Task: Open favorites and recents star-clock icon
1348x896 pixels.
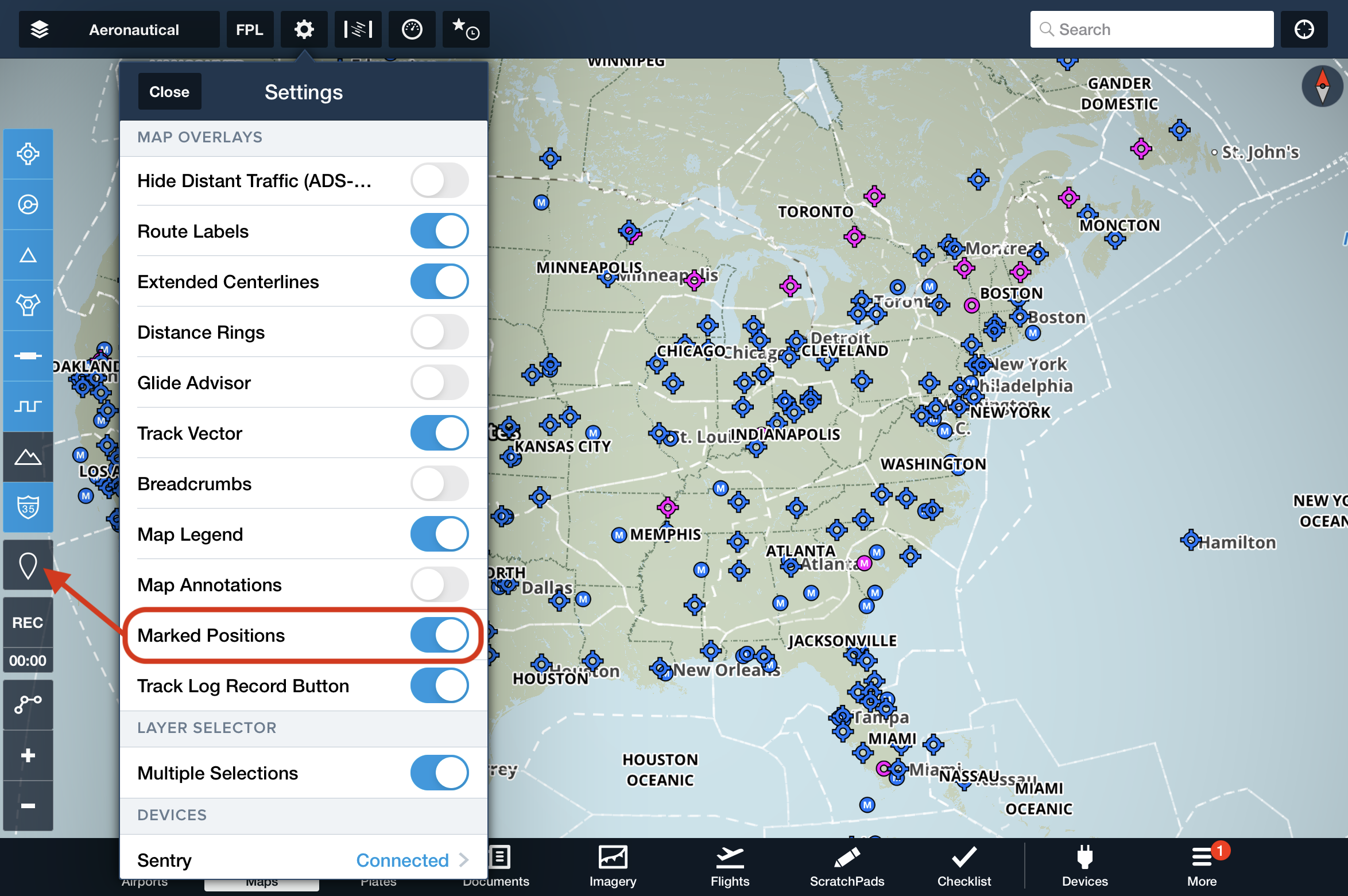Action: (x=466, y=29)
